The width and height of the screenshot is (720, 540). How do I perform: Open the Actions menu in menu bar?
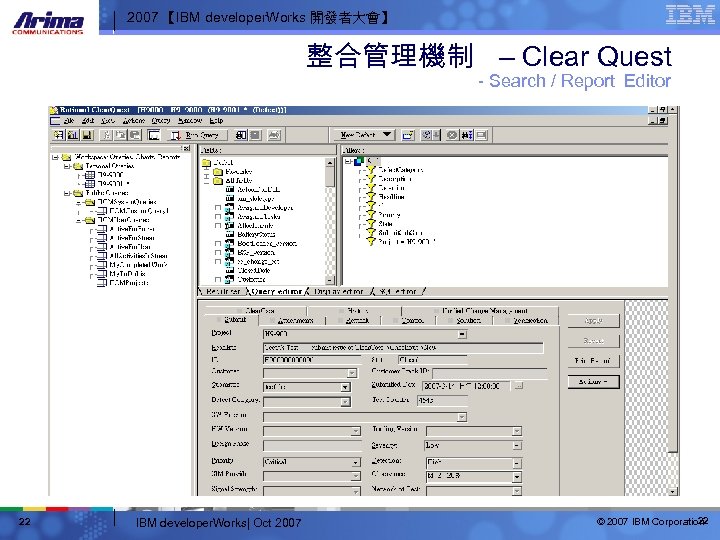click(x=134, y=121)
